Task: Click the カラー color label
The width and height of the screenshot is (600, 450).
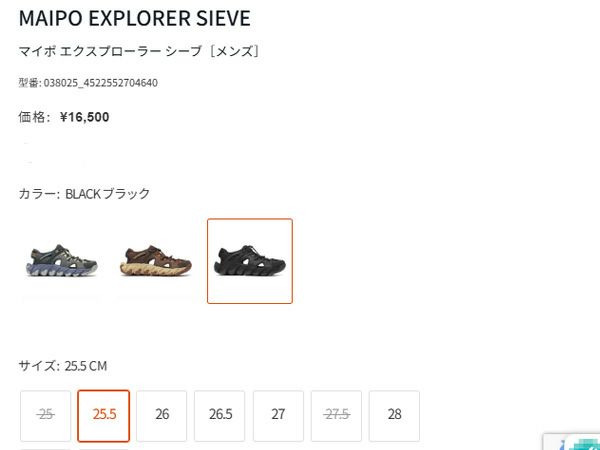Action: [x=38, y=193]
